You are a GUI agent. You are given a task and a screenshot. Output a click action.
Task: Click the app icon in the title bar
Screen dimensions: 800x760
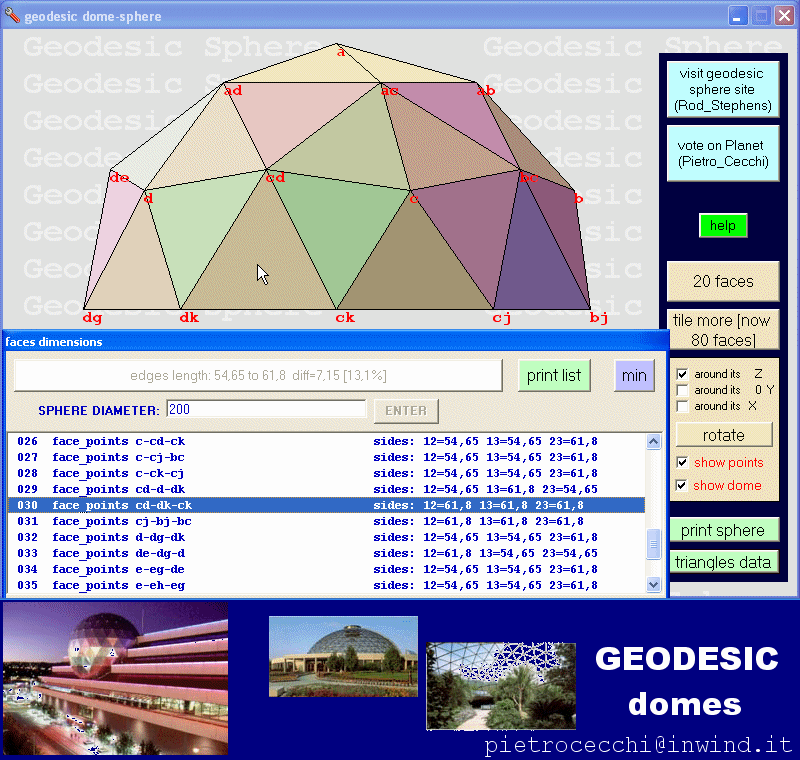tap(12, 16)
